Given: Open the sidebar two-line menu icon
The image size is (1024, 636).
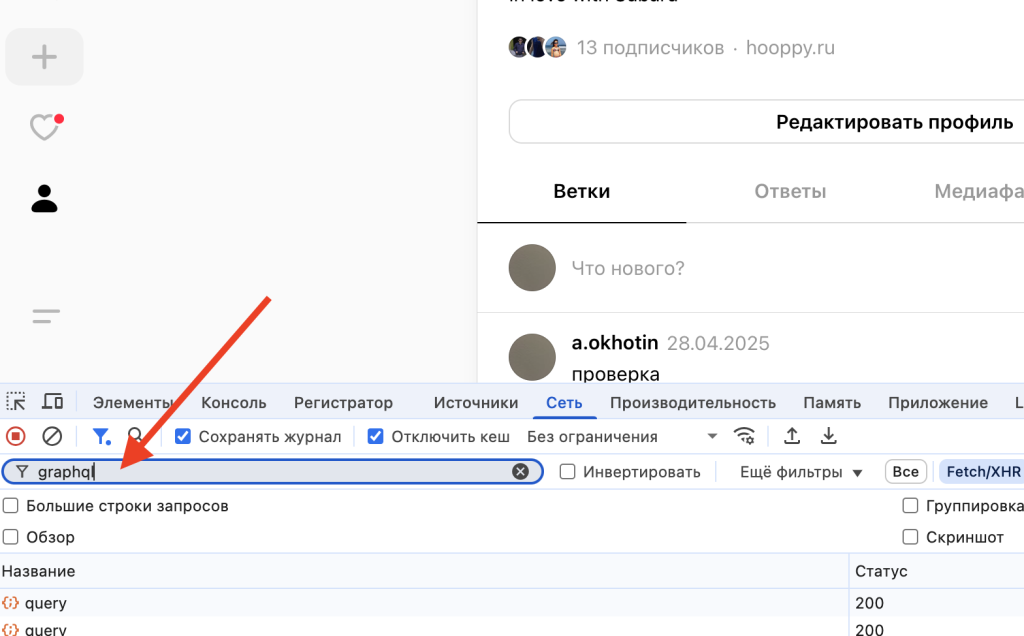Looking at the screenshot, I should click(x=45, y=317).
